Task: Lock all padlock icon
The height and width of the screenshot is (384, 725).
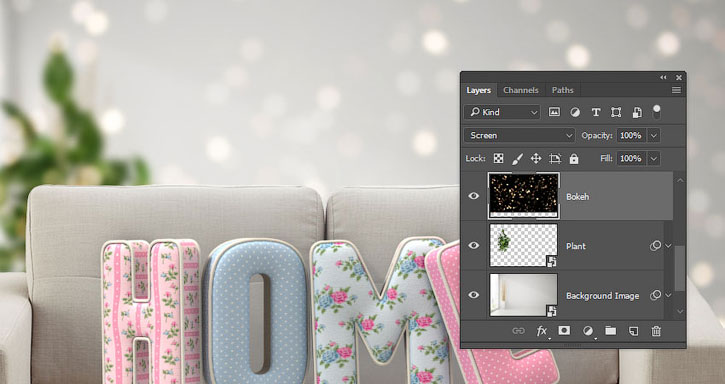Action: click(574, 159)
